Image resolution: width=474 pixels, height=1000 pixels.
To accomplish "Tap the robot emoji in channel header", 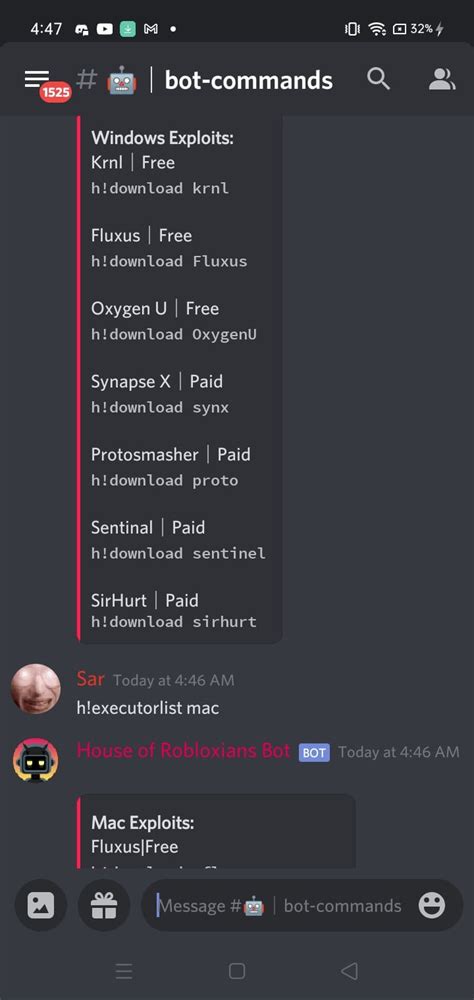I will [x=122, y=80].
